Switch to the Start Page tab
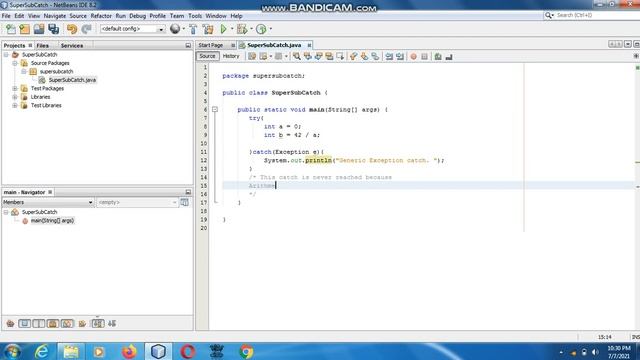The height and width of the screenshot is (360, 640). click(211, 45)
